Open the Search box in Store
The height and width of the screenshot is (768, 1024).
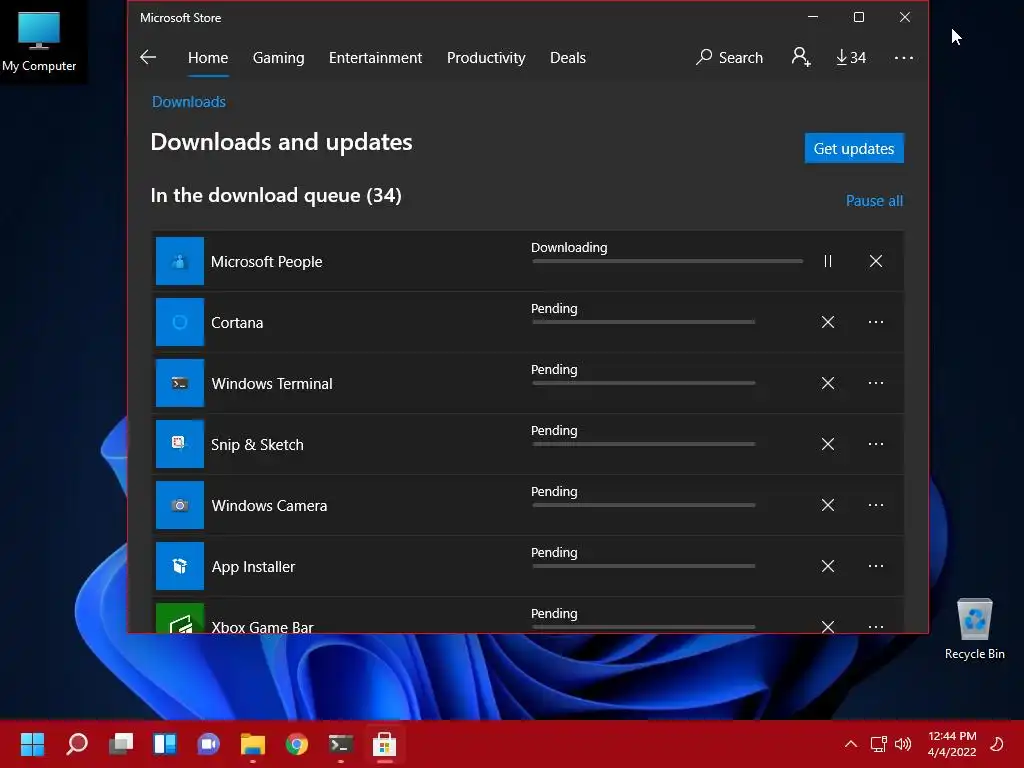[x=729, y=57]
